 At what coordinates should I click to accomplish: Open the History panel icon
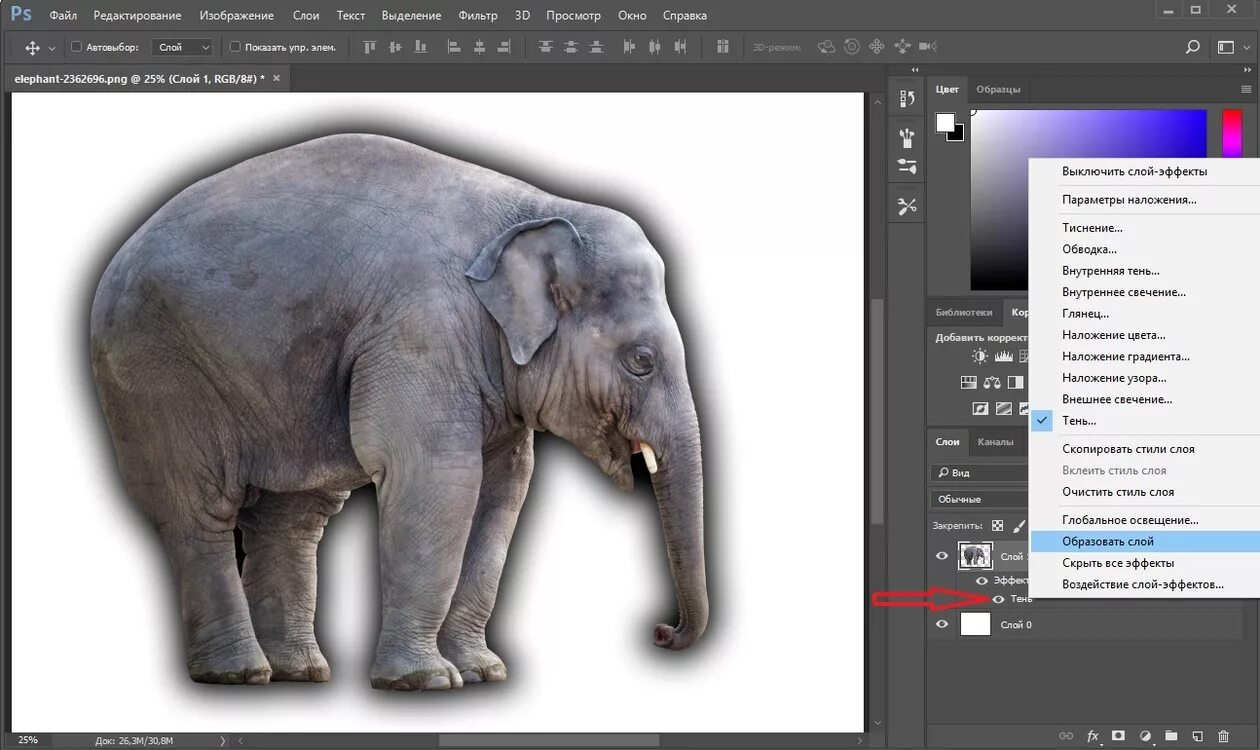(907, 98)
